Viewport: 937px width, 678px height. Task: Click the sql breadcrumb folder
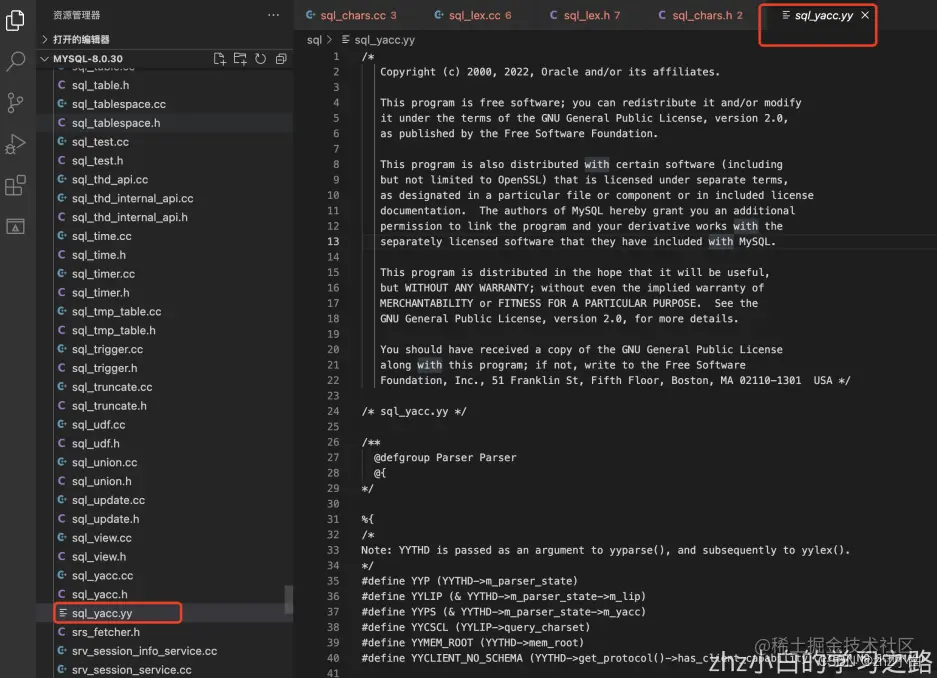tap(314, 40)
